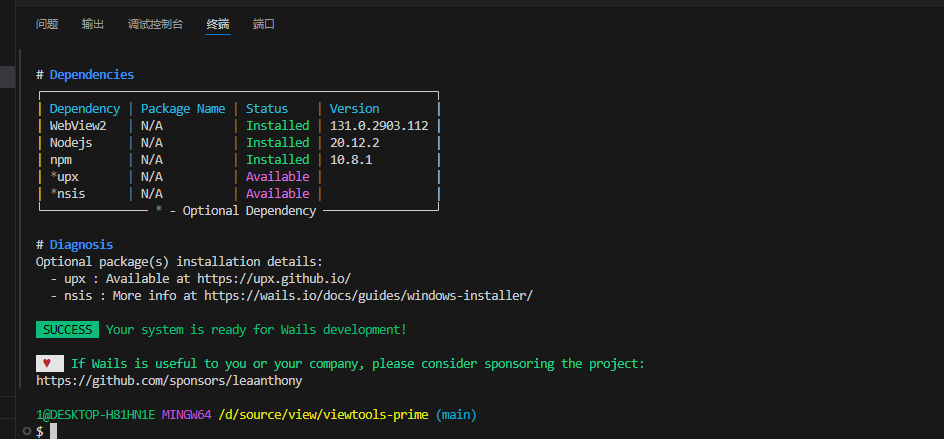Switch to the 问题 (Problems) tab
Viewport: 944px width, 439px height.
pos(47,24)
